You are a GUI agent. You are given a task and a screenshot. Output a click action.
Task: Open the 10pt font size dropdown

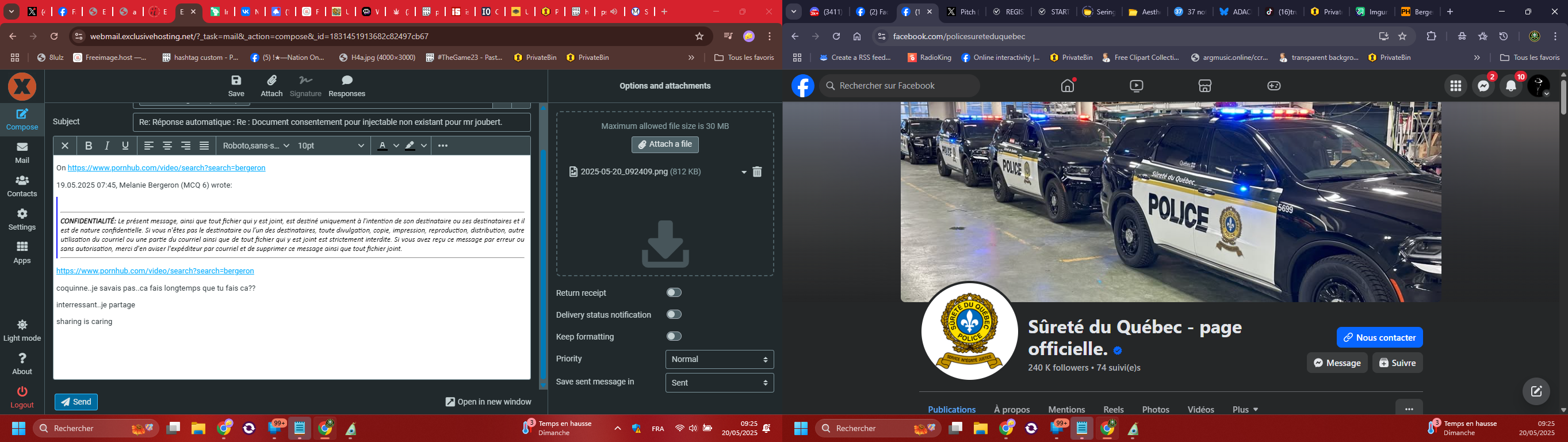pos(331,146)
